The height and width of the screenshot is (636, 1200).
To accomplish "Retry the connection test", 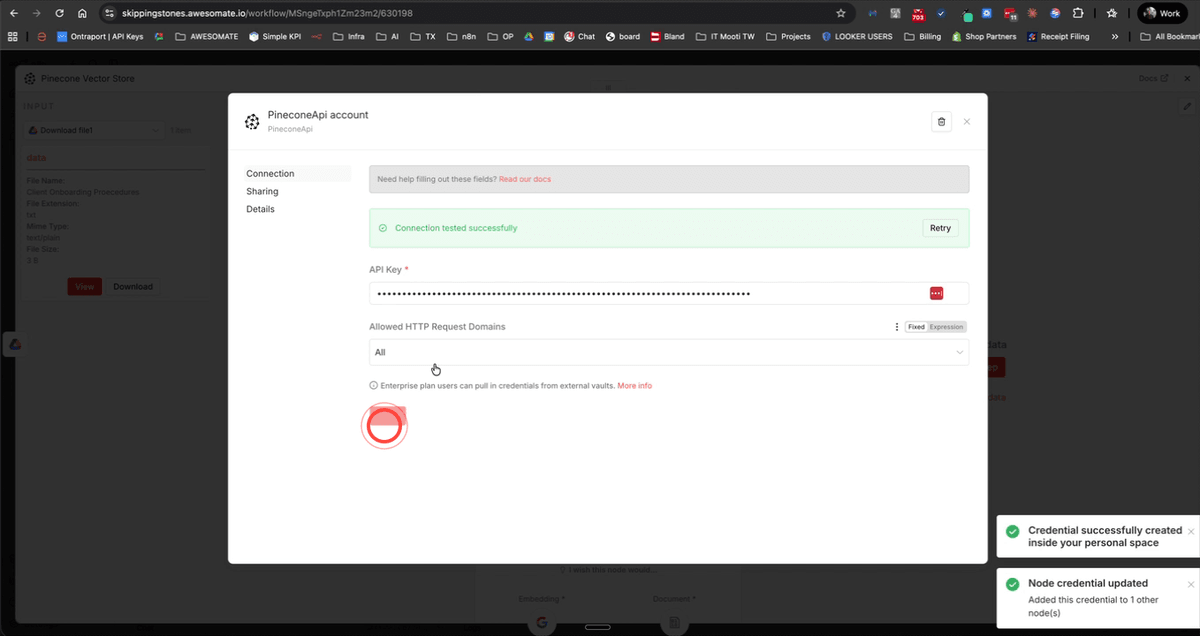I will 940,228.
